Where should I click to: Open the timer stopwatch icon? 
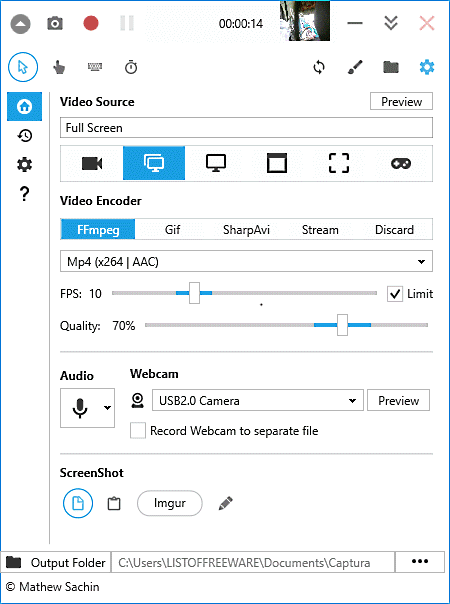pyautogui.click(x=131, y=67)
